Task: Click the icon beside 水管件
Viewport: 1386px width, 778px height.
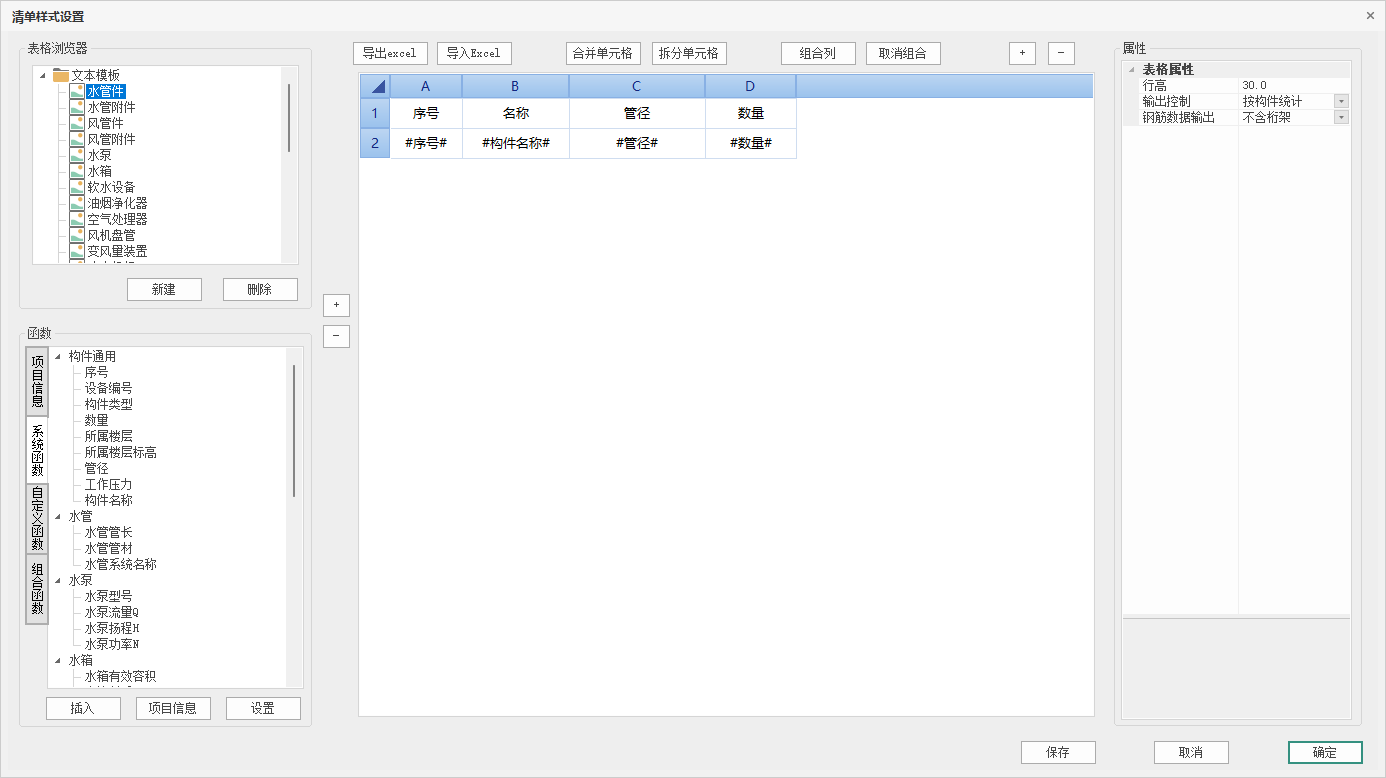Action: click(77, 91)
